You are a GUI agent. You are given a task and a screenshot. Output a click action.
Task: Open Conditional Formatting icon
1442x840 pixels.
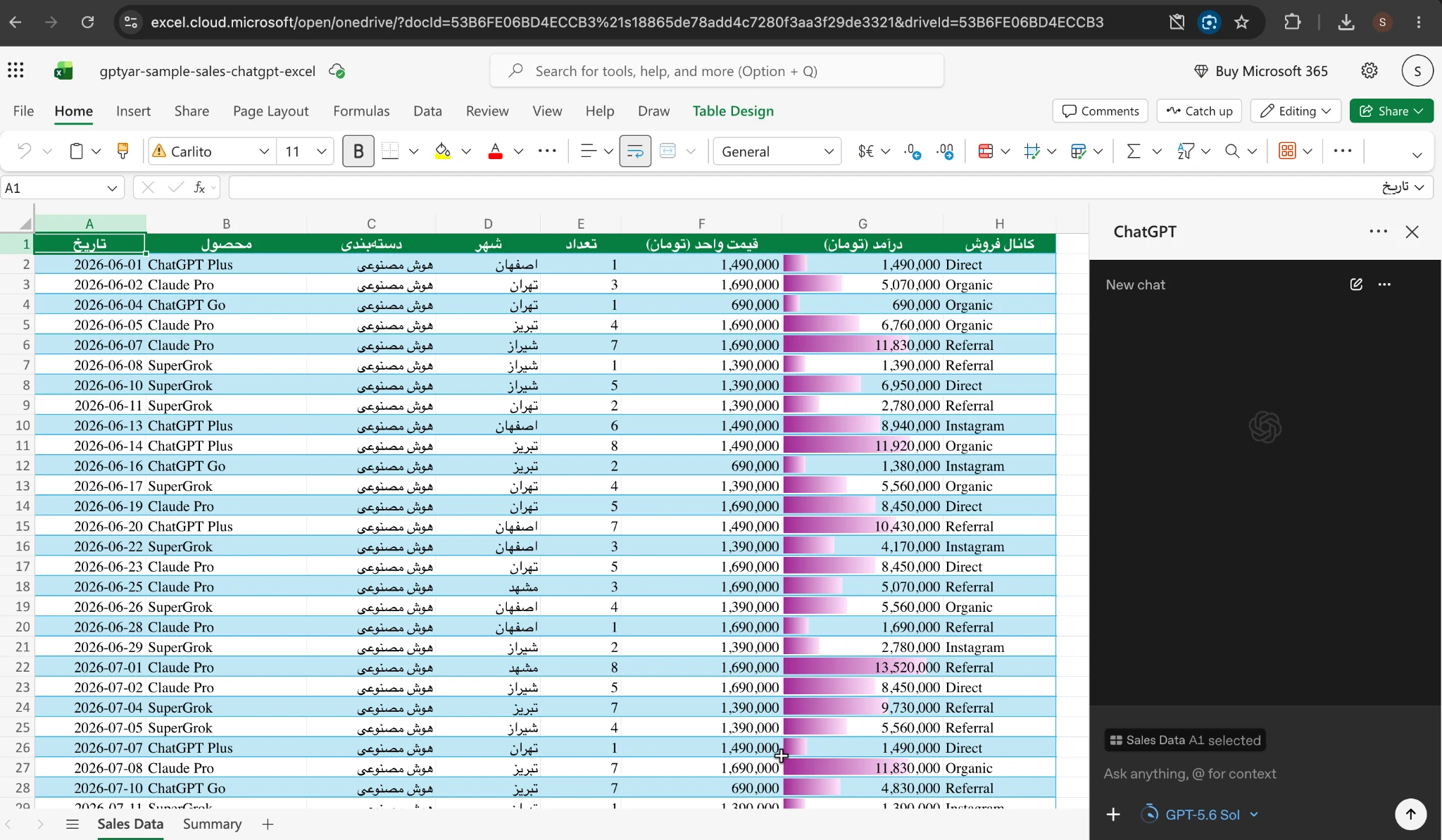(x=986, y=151)
